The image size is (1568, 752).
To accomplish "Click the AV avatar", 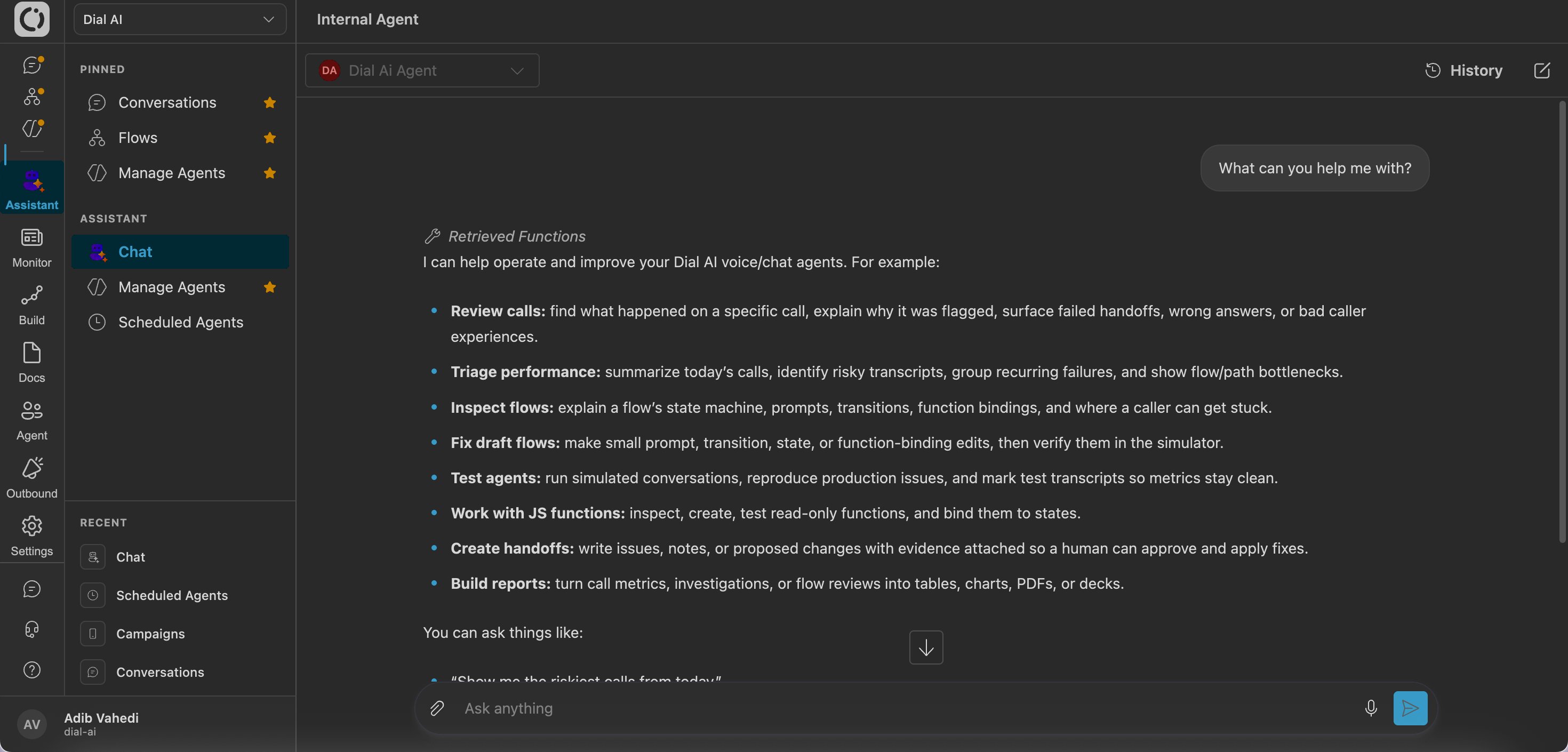I will [x=31, y=724].
